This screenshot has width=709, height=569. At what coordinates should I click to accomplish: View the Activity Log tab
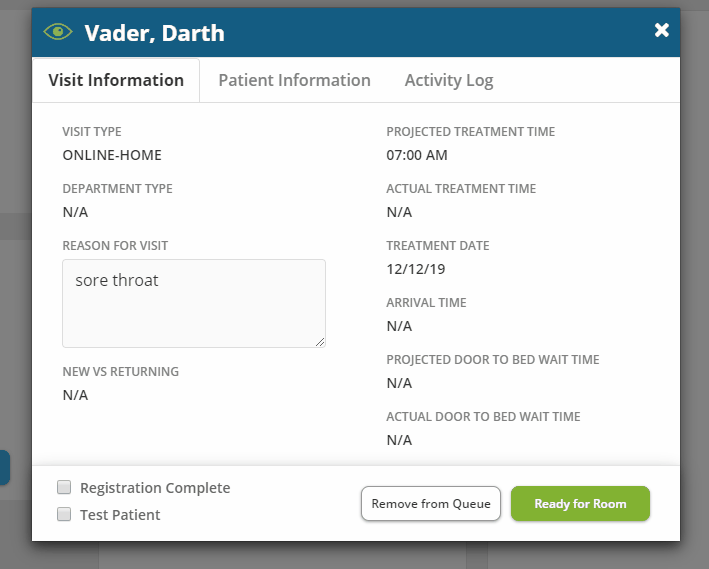pyautogui.click(x=449, y=81)
